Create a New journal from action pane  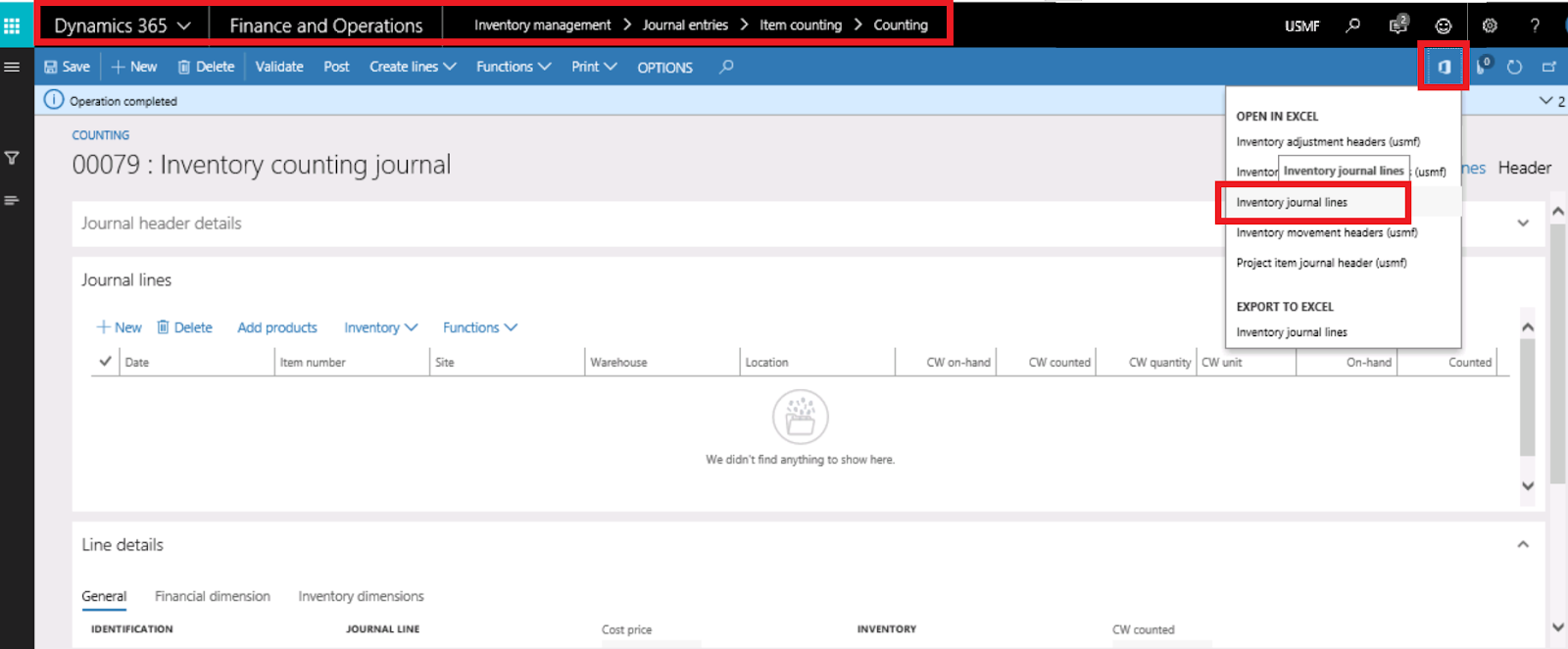point(133,67)
